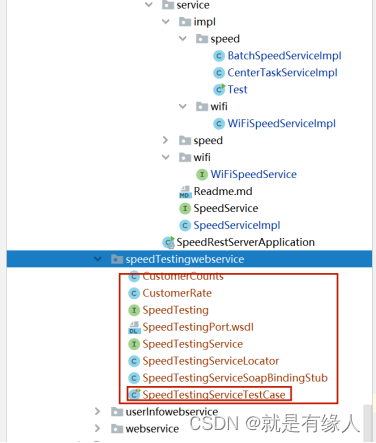Click the service folder icon
376x443 pixels.
pos(168,5)
